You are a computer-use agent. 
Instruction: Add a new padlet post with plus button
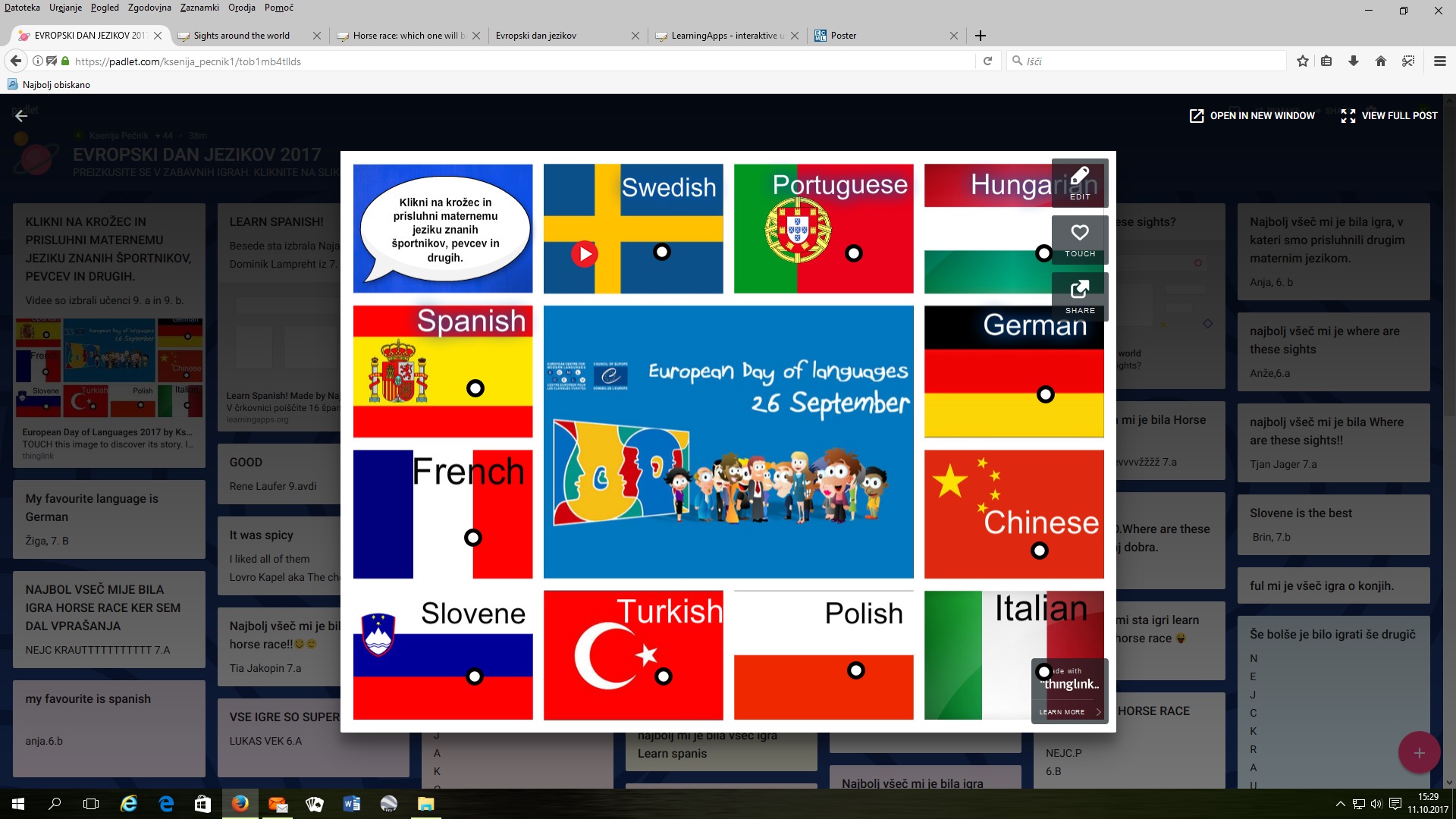1419,753
